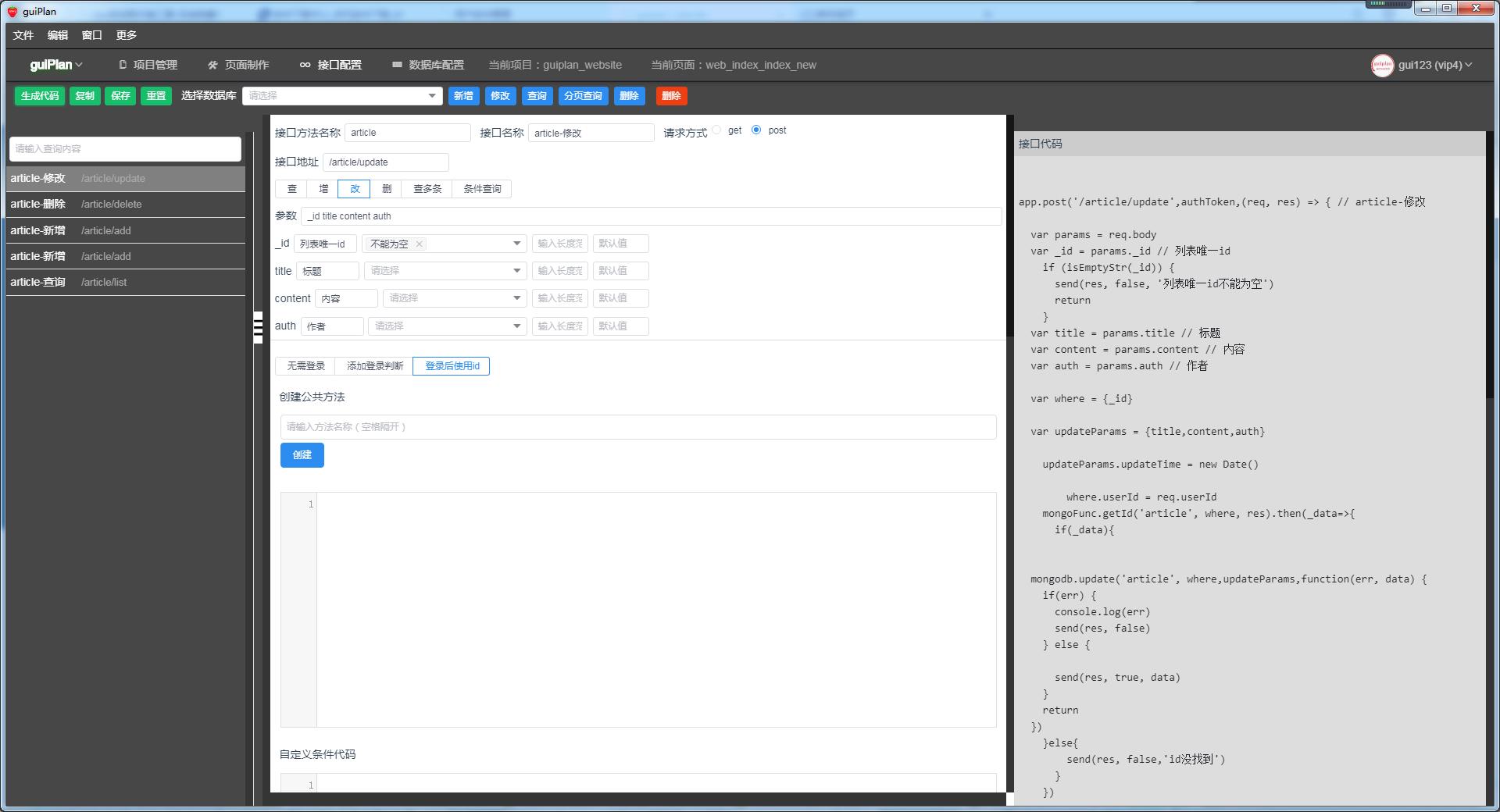Click the link icon beside 接口配置
The width and height of the screenshot is (1500, 812).
(x=305, y=65)
